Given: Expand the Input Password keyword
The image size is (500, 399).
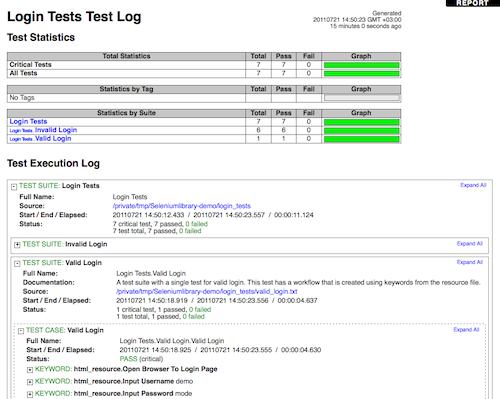Looking at the screenshot, I should click(30, 394).
